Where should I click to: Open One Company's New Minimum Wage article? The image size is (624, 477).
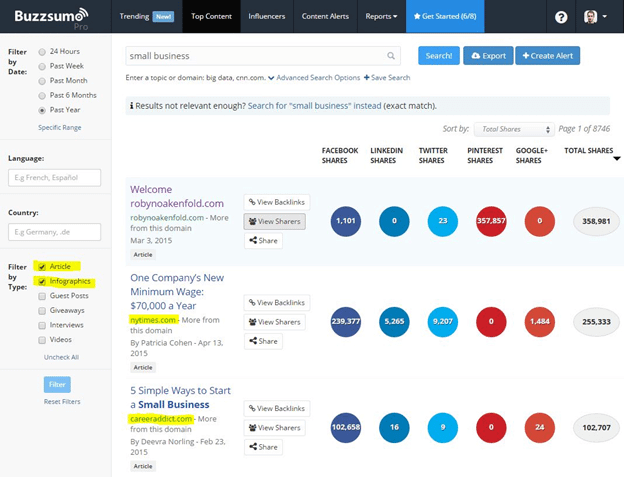[x=177, y=292]
